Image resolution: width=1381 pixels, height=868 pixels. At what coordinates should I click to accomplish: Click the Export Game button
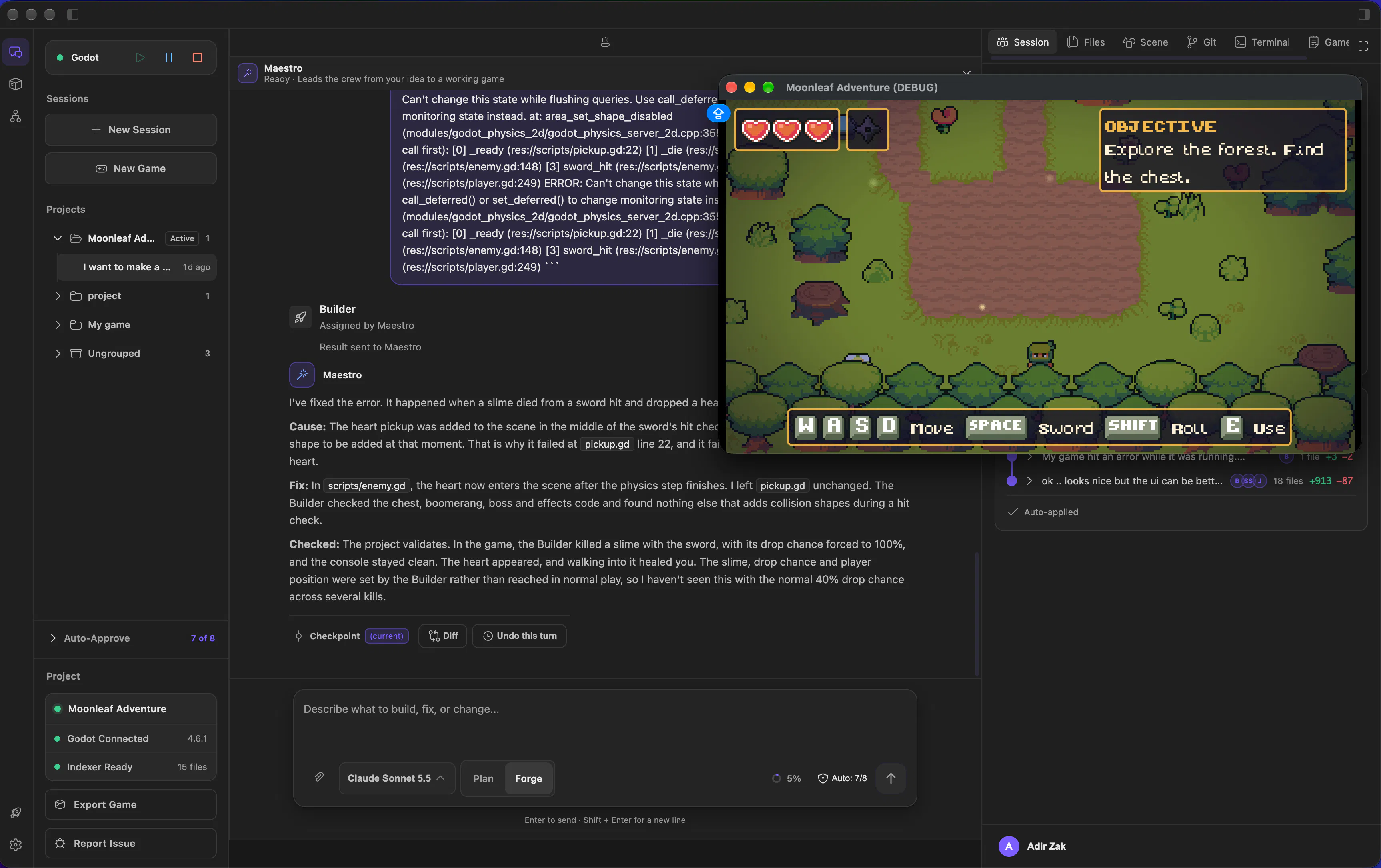[x=131, y=804]
